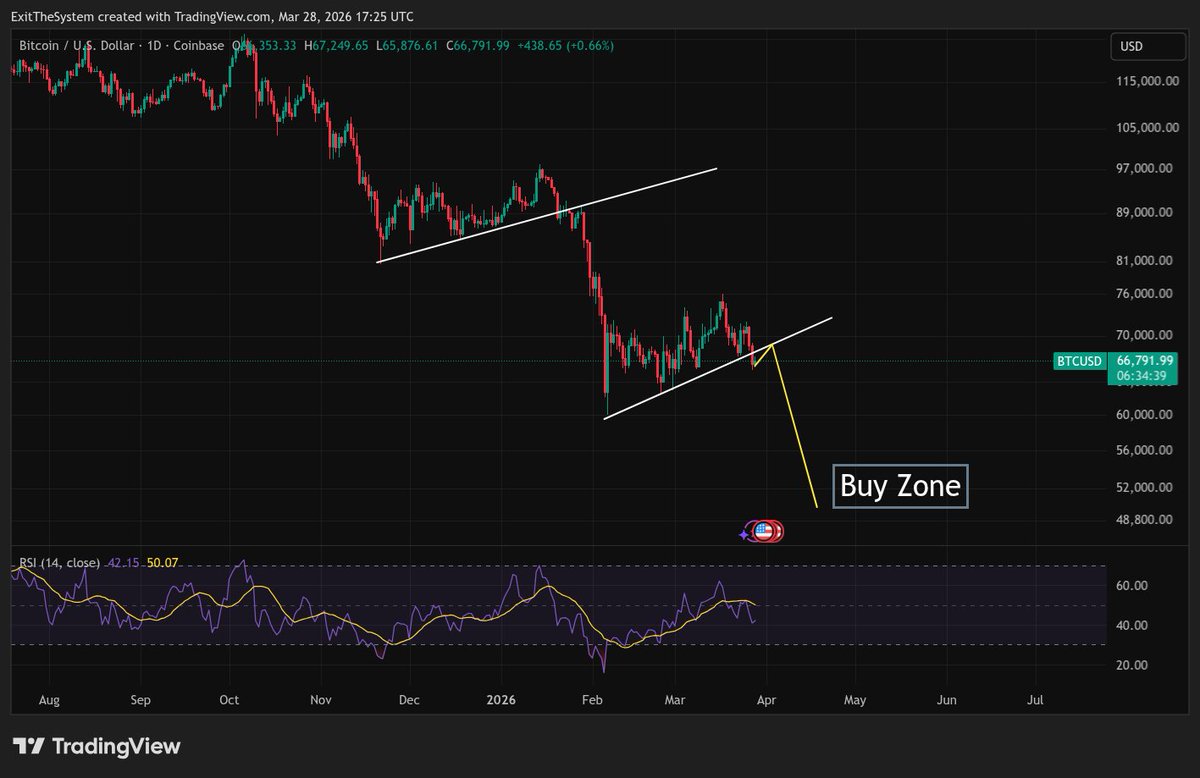Click the RSI value 42.15
Viewport: 1200px width, 778px height.
pyautogui.click(x=124, y=563)
